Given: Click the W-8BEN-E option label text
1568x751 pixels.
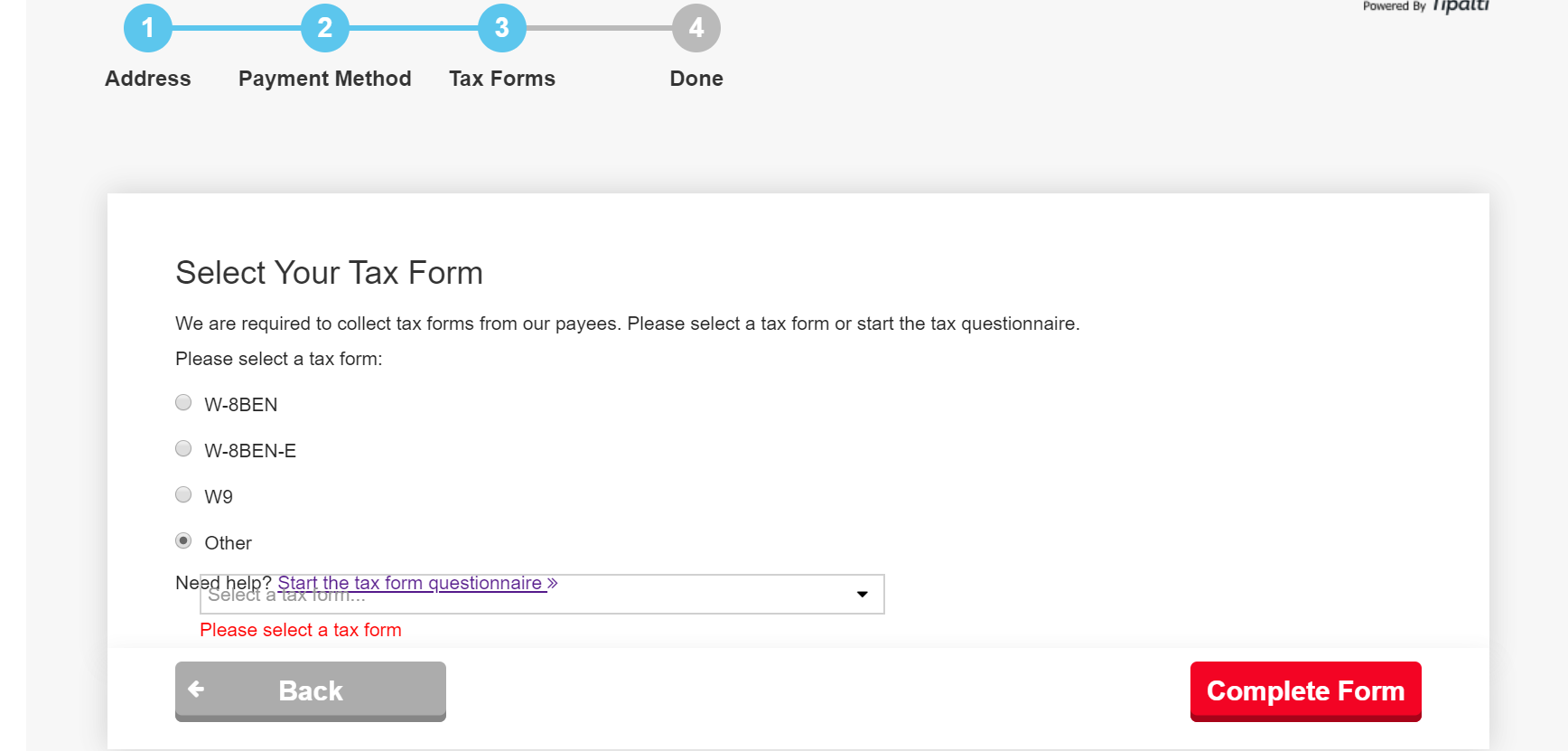Looking at the screenshot, I should coord(250,451).
